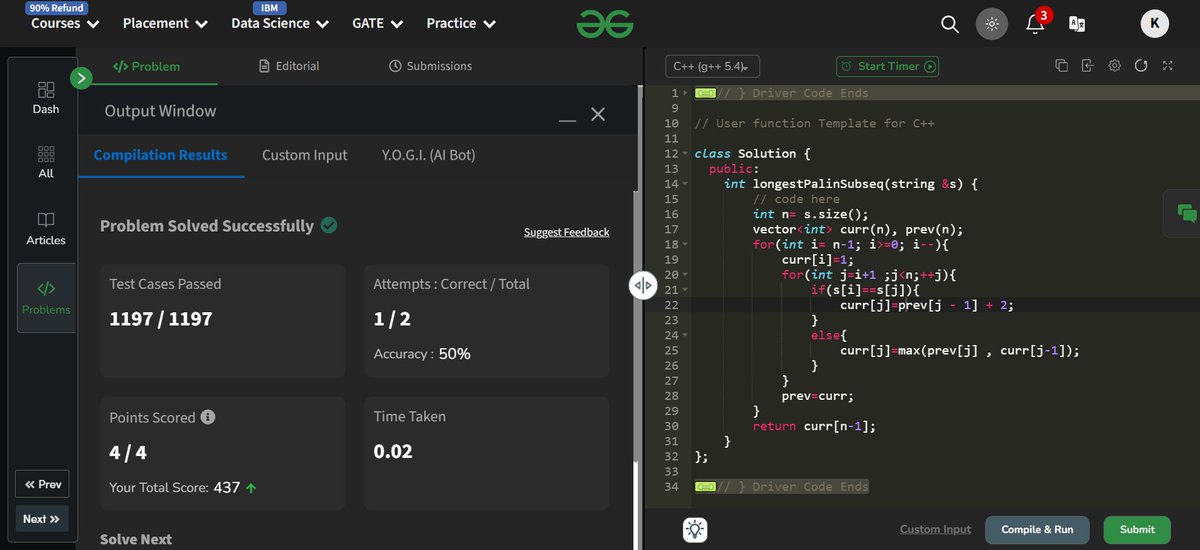This screenshot has height=550, width=1200.
Task: Click the Submit button
Action: pyautogui.click(x=1137, y=530)
